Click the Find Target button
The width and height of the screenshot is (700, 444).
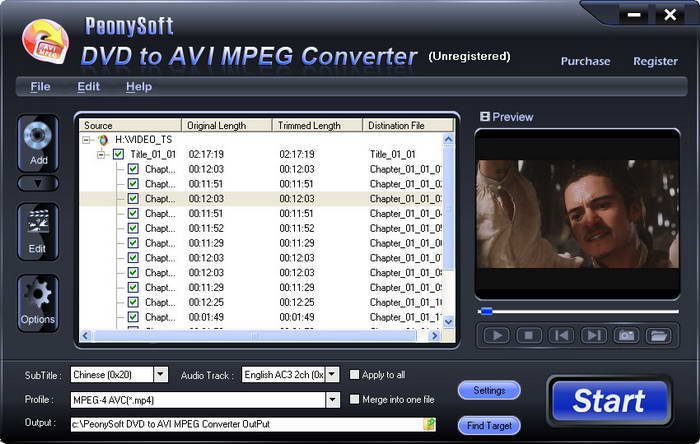(489, 426)
